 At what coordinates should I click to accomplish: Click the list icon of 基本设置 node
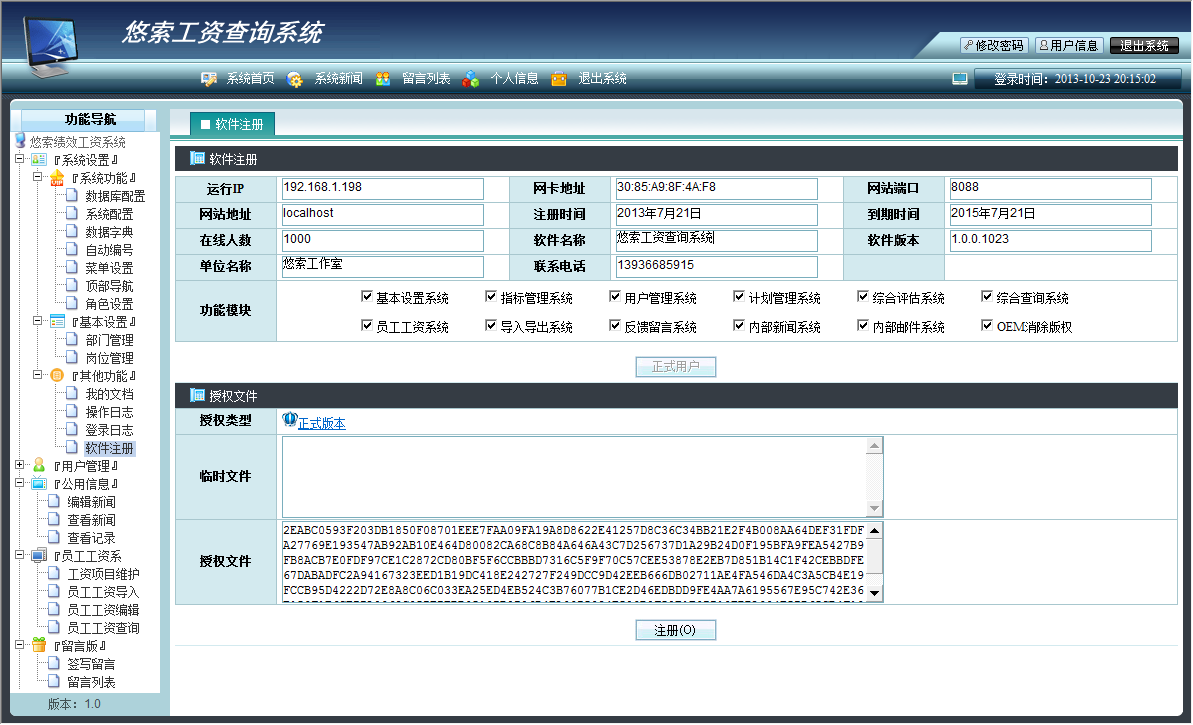tap(58, 321)
